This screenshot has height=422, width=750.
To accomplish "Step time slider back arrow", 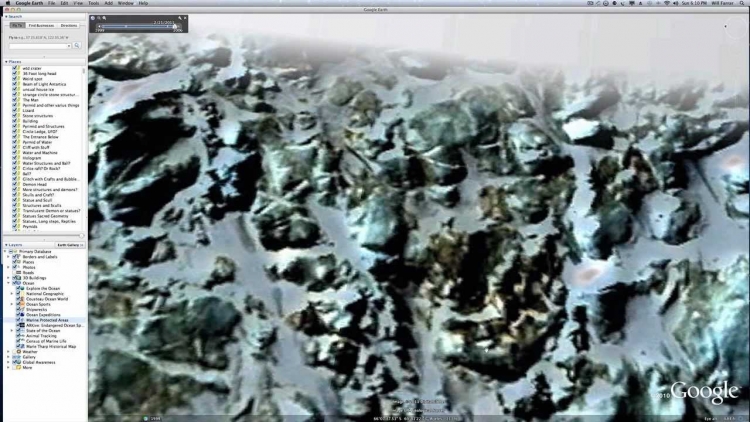I will 99,26.
